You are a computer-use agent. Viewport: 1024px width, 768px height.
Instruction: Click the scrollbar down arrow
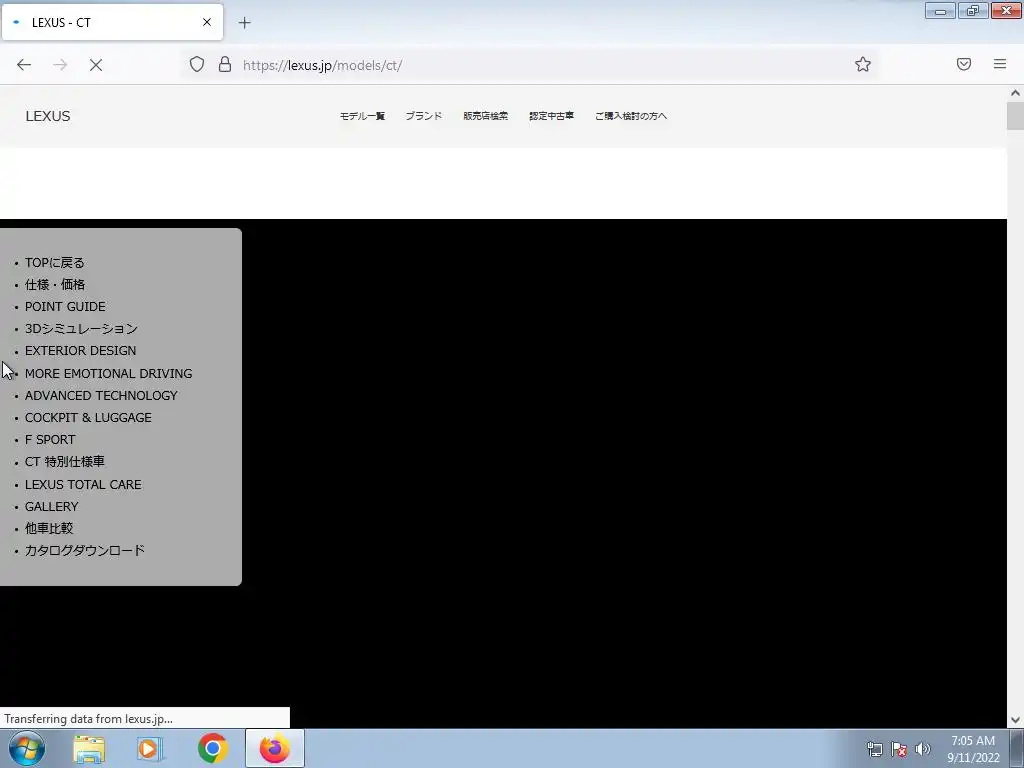1016,720
